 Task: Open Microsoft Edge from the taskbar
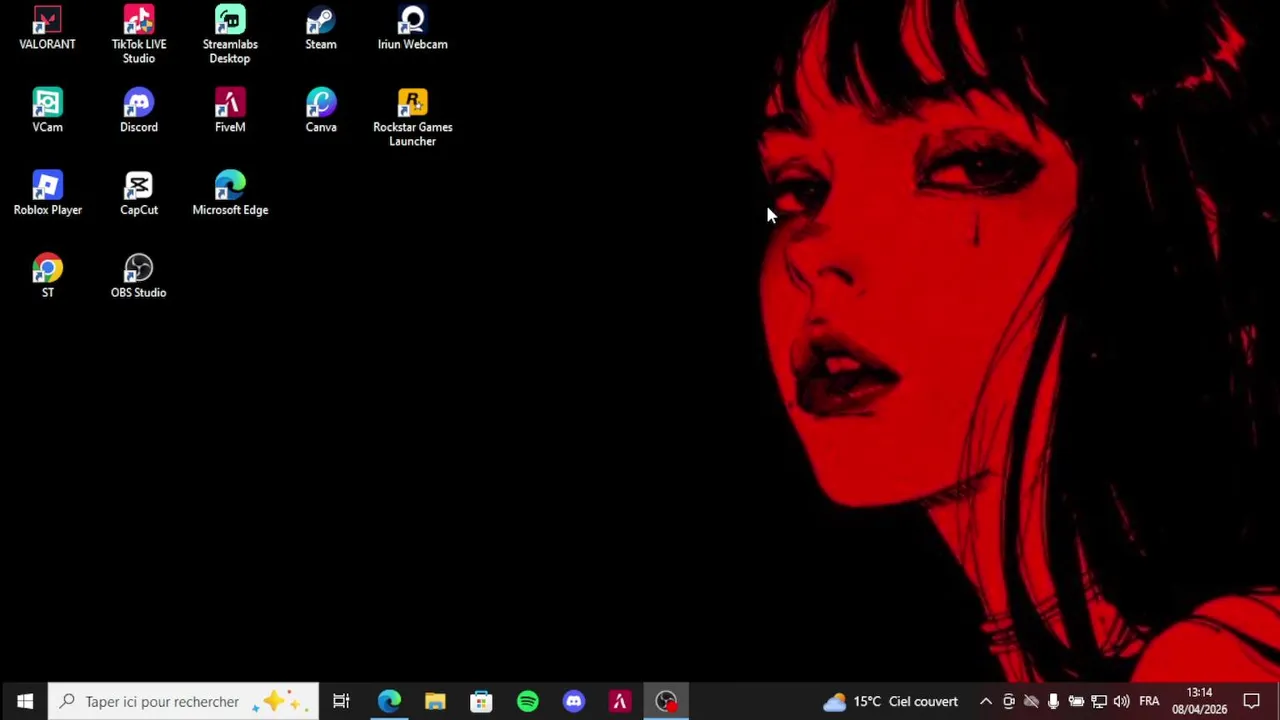point(389,701)
